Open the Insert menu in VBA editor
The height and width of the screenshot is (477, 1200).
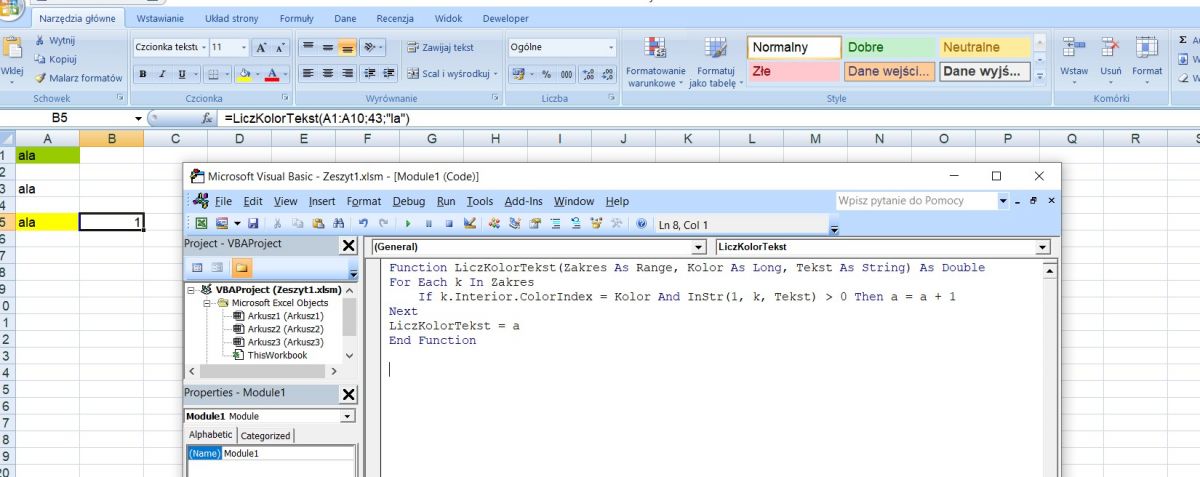(323, 201)
